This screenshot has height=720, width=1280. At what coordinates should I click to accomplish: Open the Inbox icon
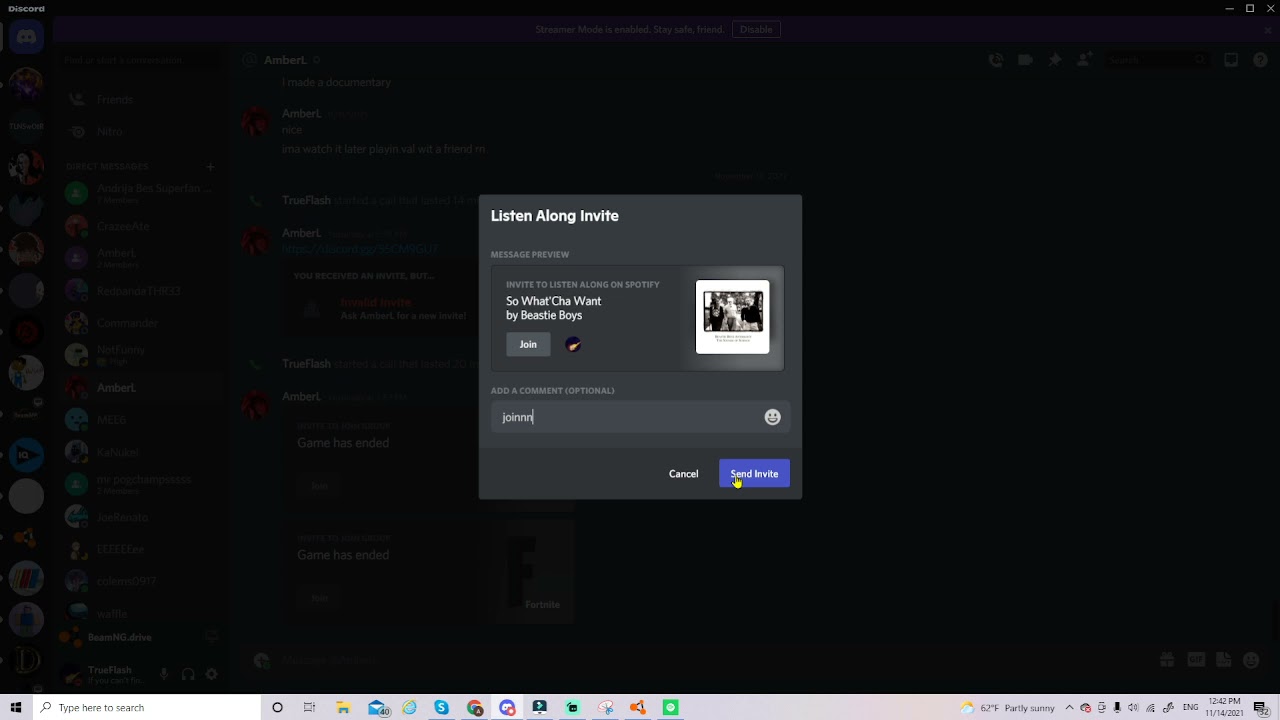pyautogui.click(x=1231, y=60)
